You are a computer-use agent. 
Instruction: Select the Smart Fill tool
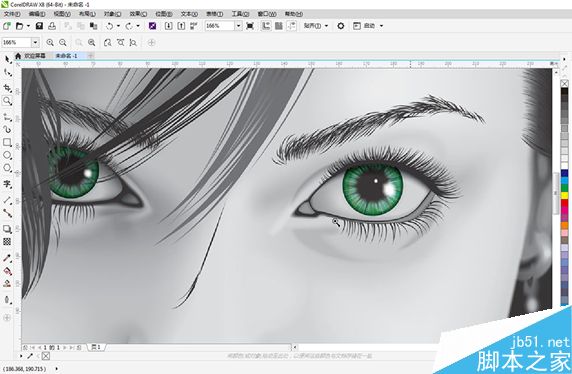pyautogui.click(x=7, y=284)
